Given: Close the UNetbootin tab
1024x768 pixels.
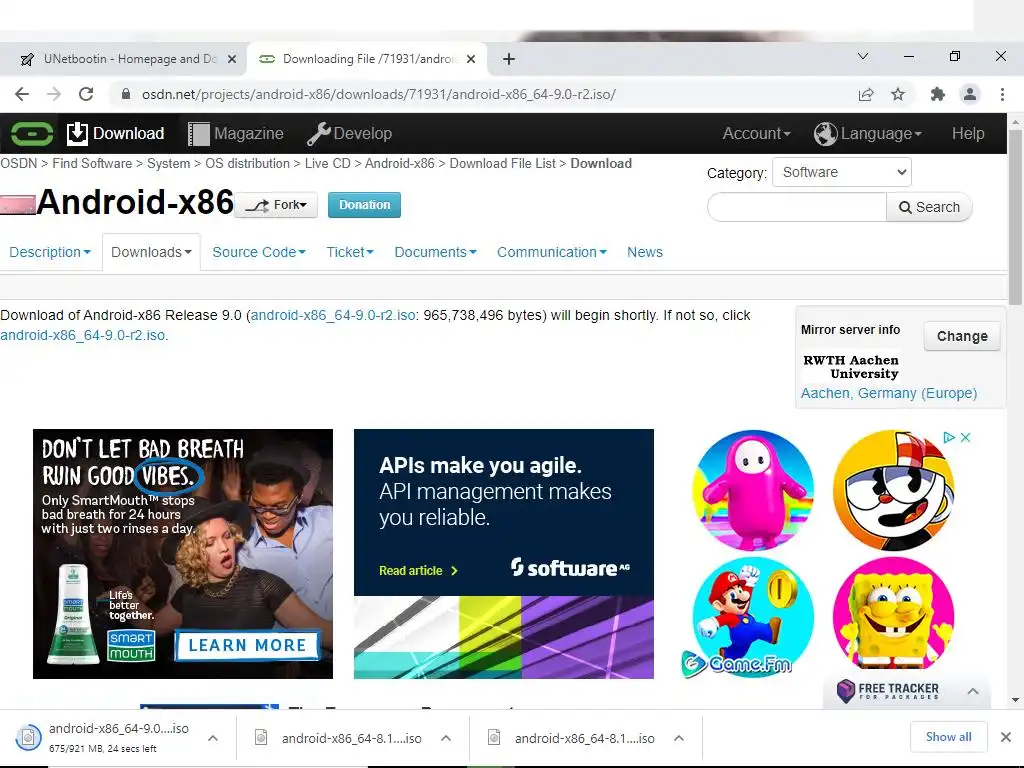Looking at the screenshot, I should click(232, 59).
